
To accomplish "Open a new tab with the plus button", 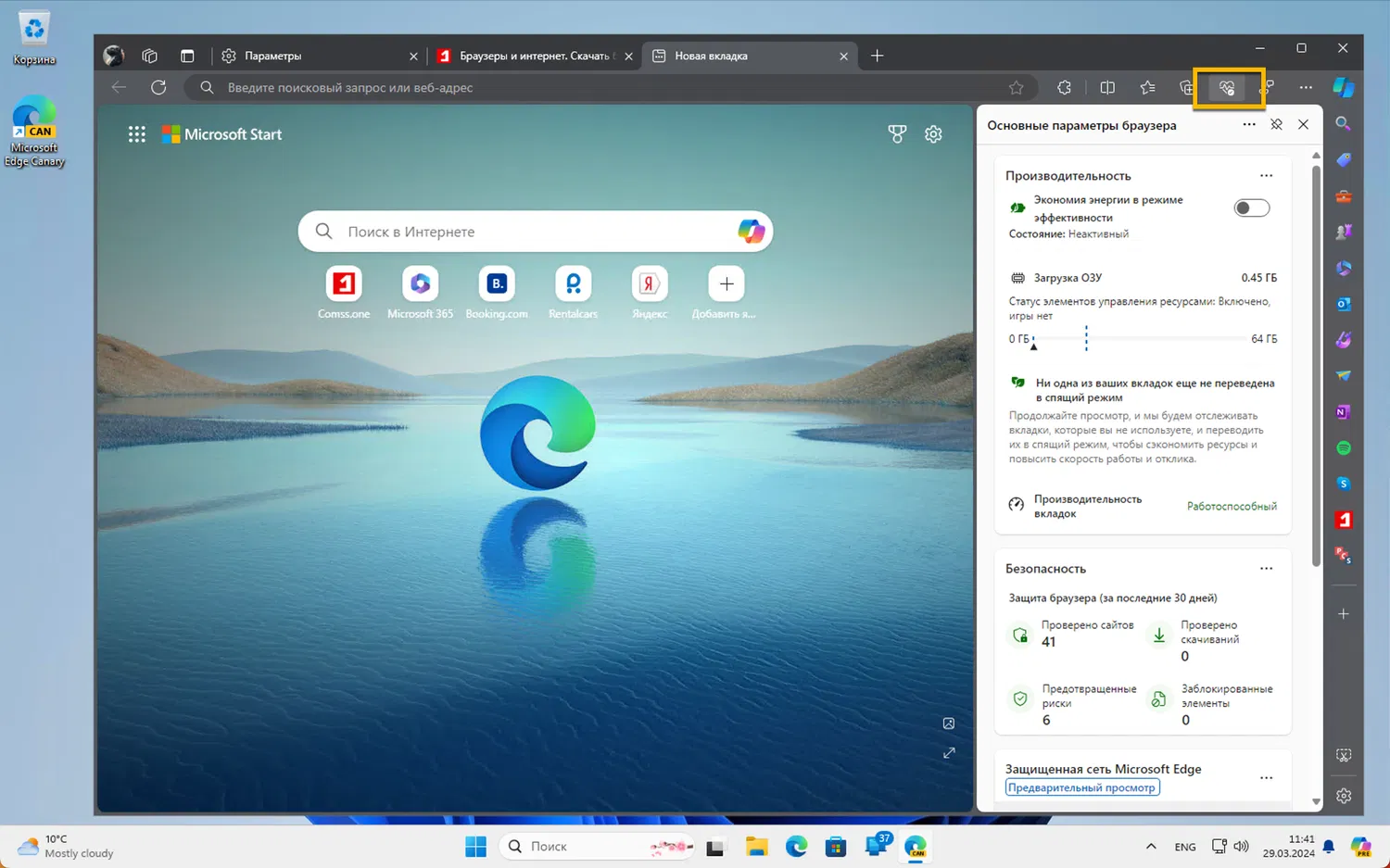I will click(x=877, y=56).
